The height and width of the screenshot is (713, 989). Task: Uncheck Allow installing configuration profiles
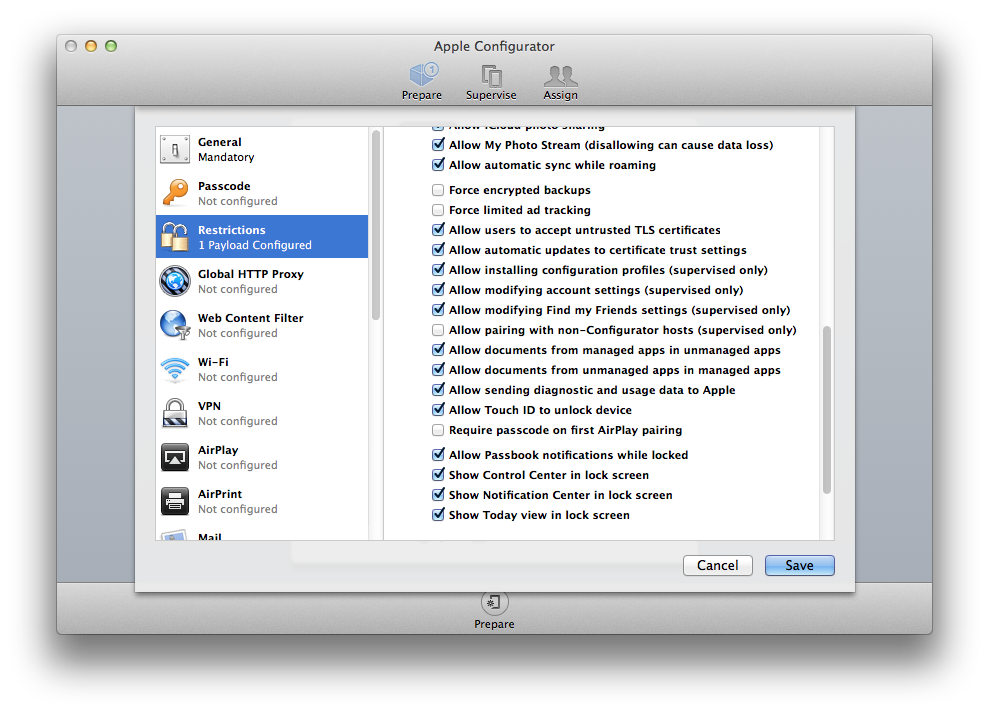438,270
